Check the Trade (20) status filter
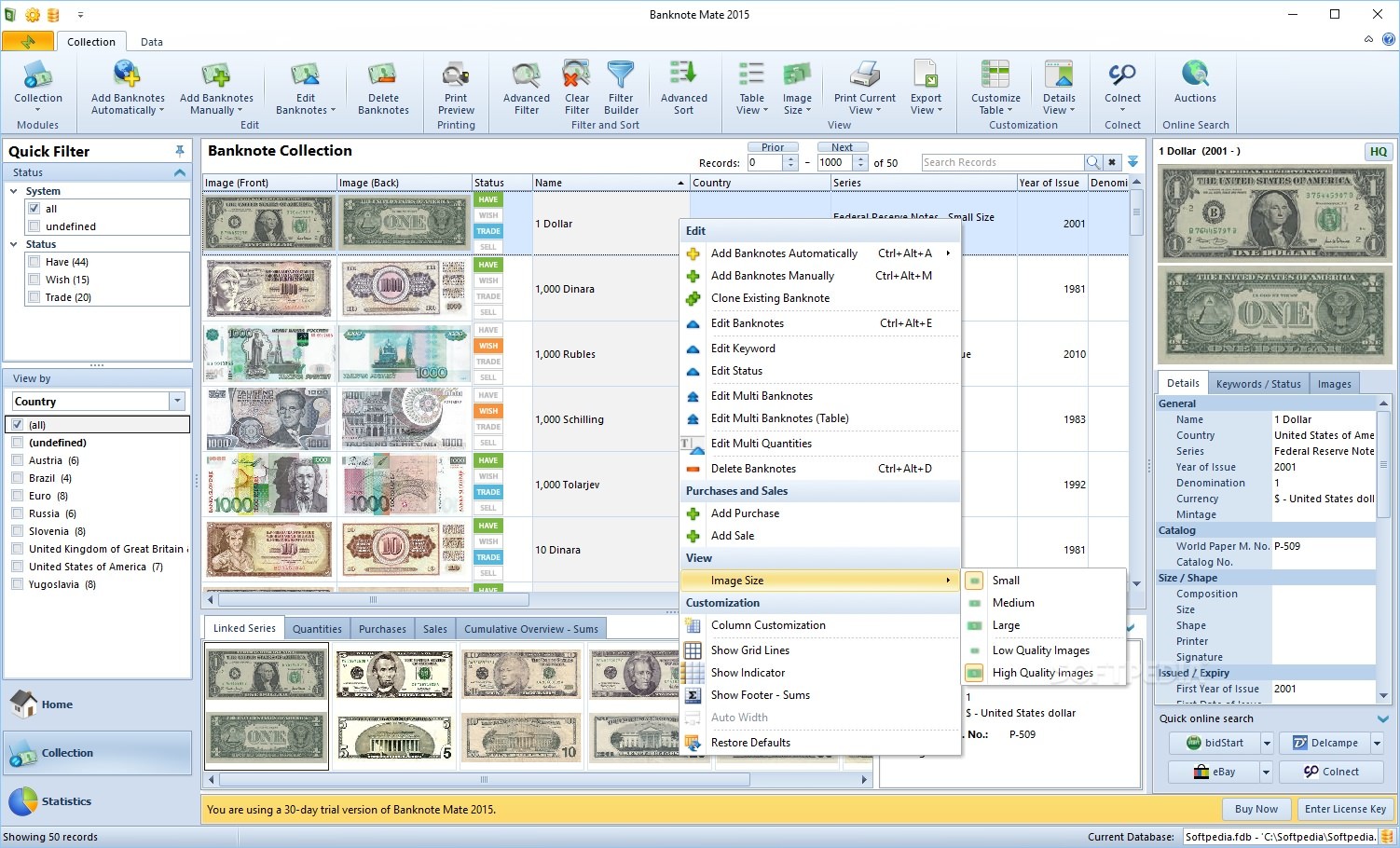Screen dimensions: 1400x848 point(34,297)
